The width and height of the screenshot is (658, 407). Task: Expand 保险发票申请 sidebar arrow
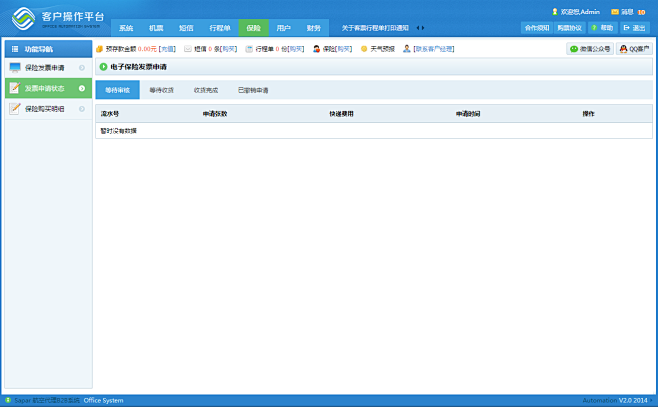pyautogui.click(x=82, y=68)
